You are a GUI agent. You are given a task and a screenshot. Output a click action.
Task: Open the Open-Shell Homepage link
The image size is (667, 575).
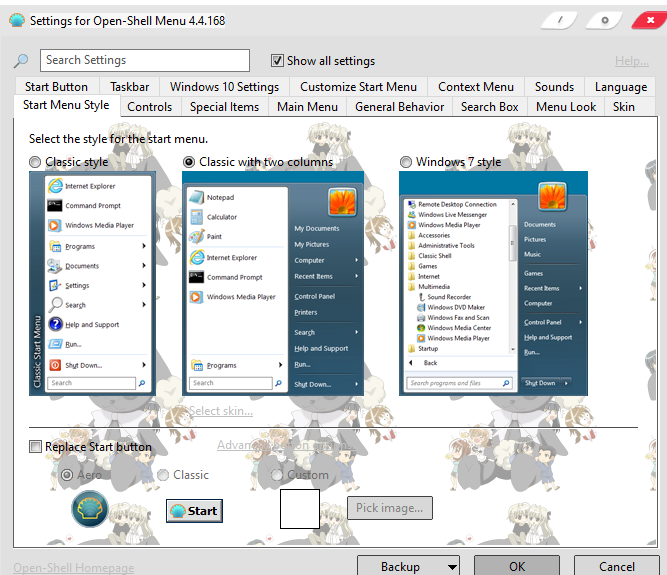(x=74, y=568)
